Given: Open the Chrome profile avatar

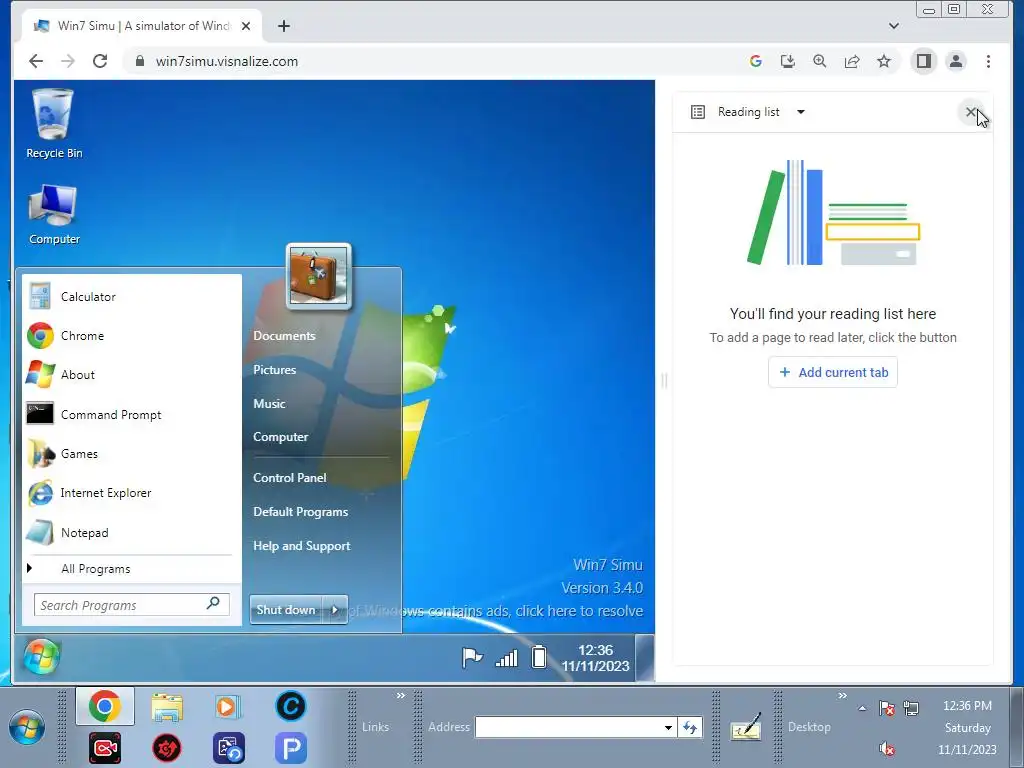Looking at the screenshot, I should 956,61.
